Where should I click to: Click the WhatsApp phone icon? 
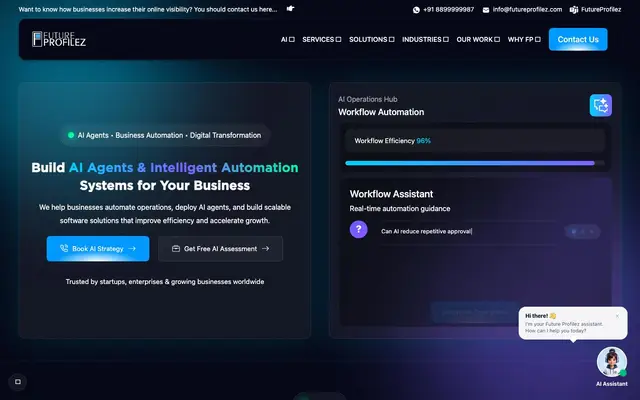pyautogui.click(x=416, y=10)
